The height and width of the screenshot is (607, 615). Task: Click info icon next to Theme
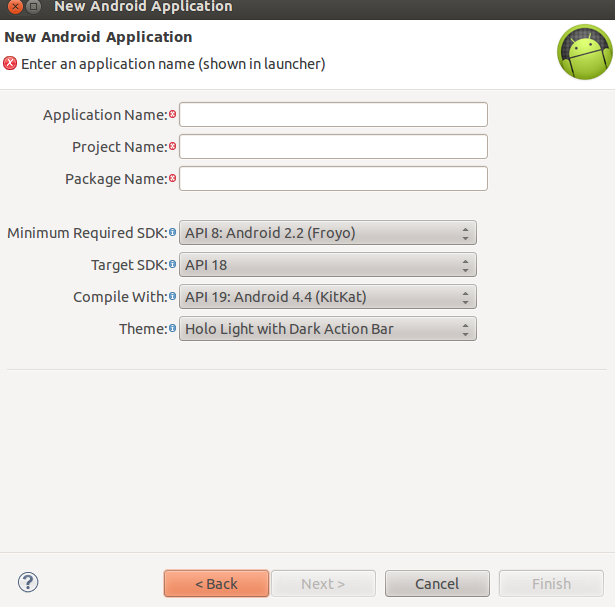[x=172, y=329]
